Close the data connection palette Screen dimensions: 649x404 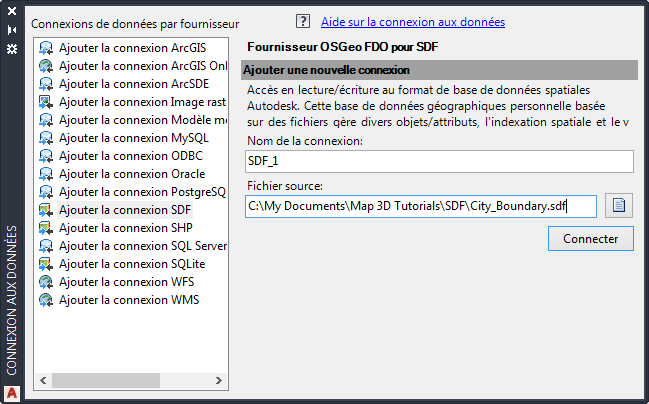pos(12,11)
